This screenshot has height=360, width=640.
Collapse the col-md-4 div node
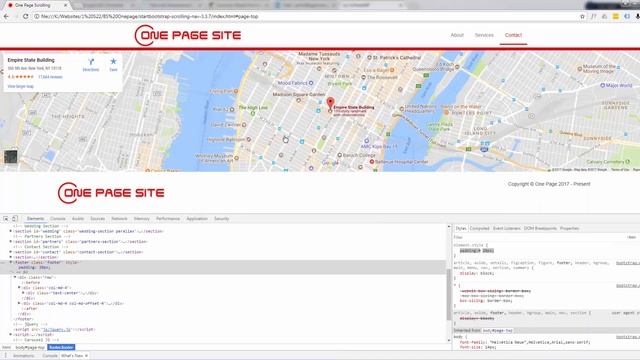pos(19,288)
